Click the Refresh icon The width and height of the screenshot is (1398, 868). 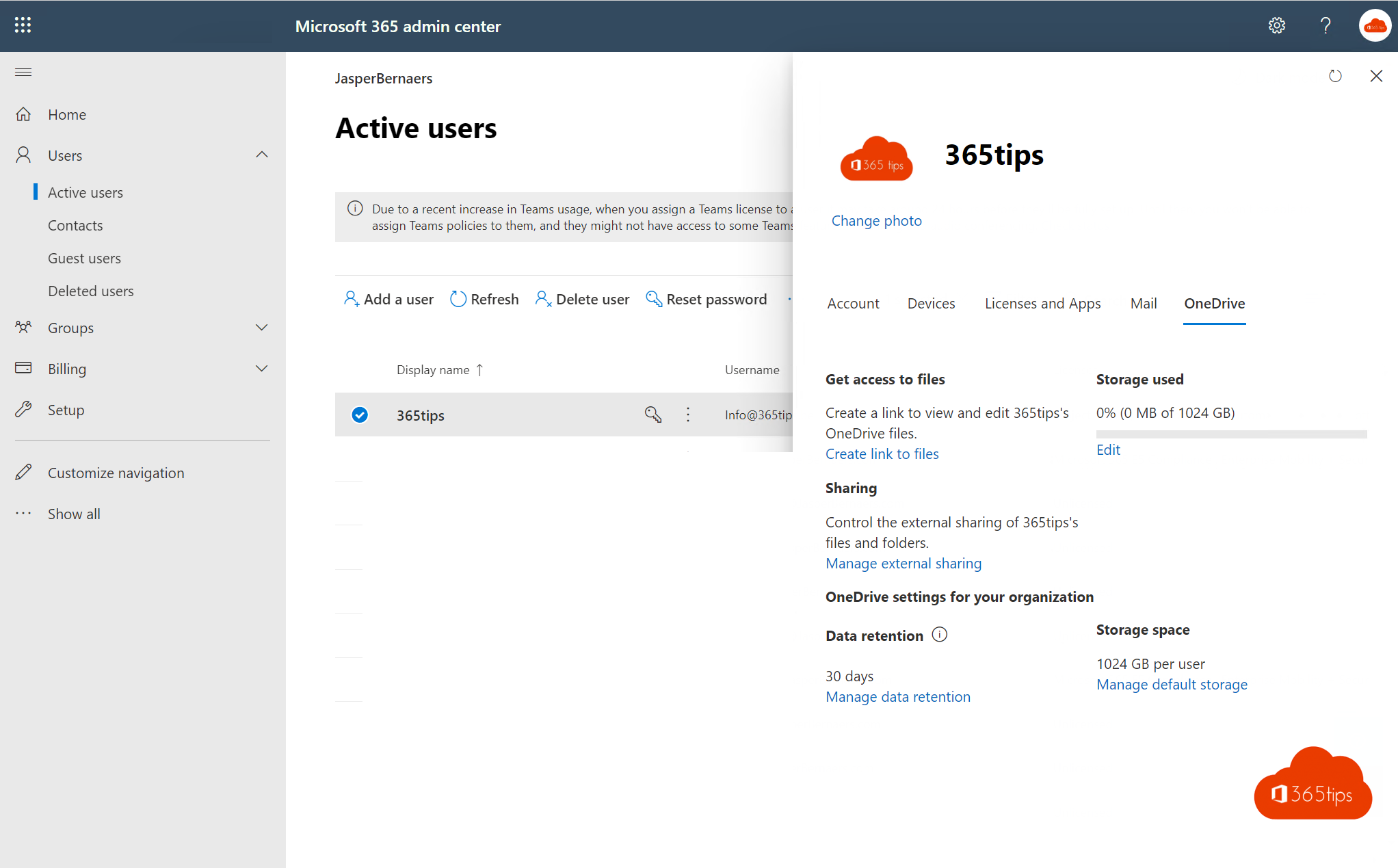click(459, 298)
